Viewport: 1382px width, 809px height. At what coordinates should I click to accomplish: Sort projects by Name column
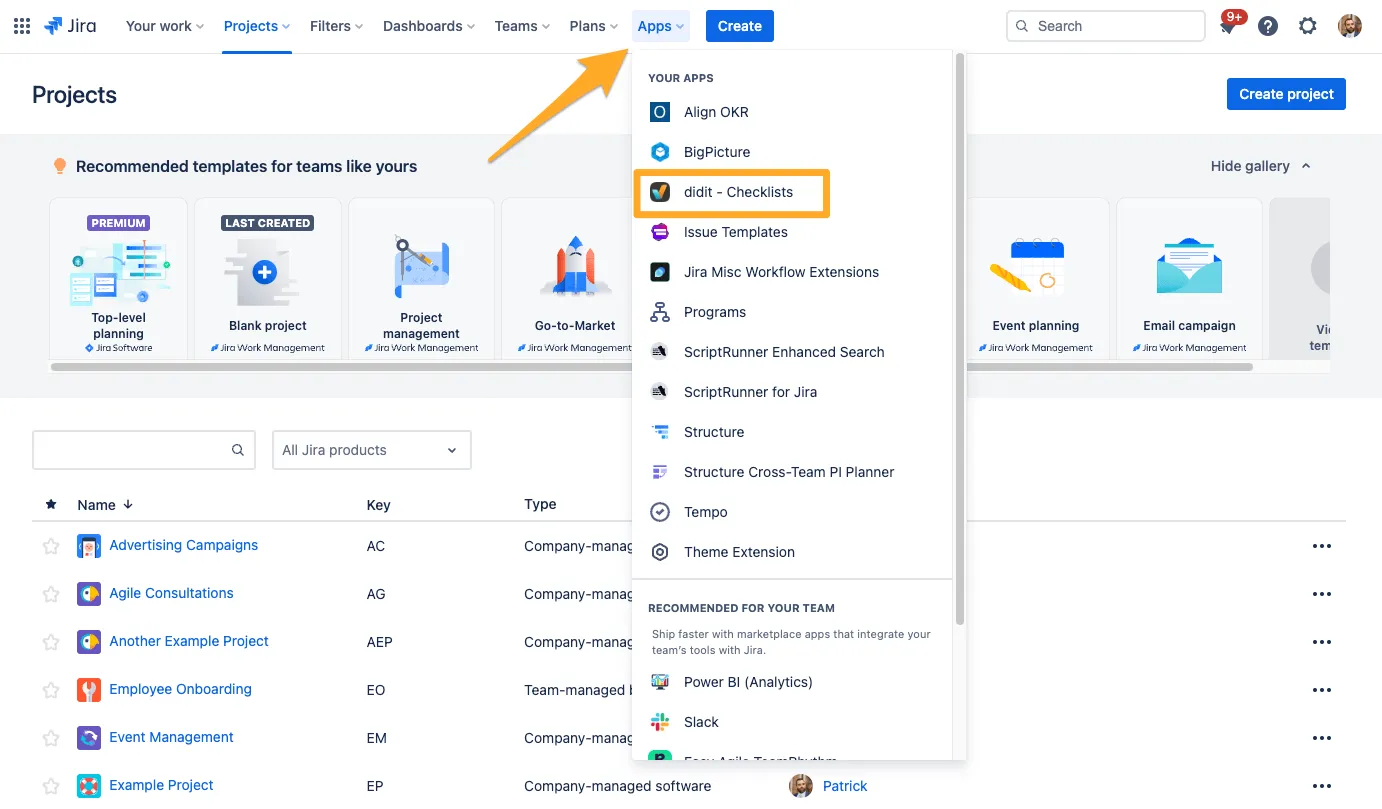(105, 505)
